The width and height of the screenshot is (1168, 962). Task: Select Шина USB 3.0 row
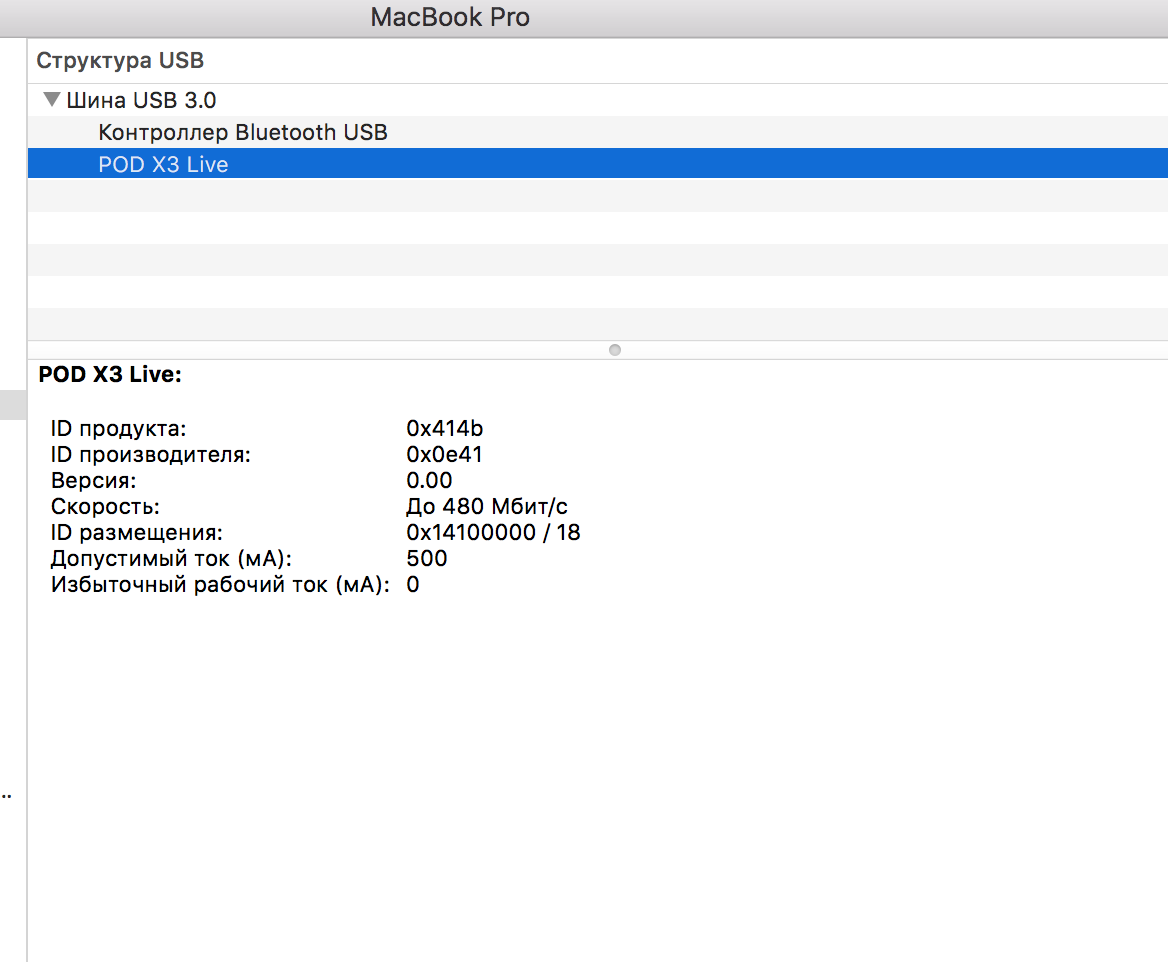click(x=597, y=100)
